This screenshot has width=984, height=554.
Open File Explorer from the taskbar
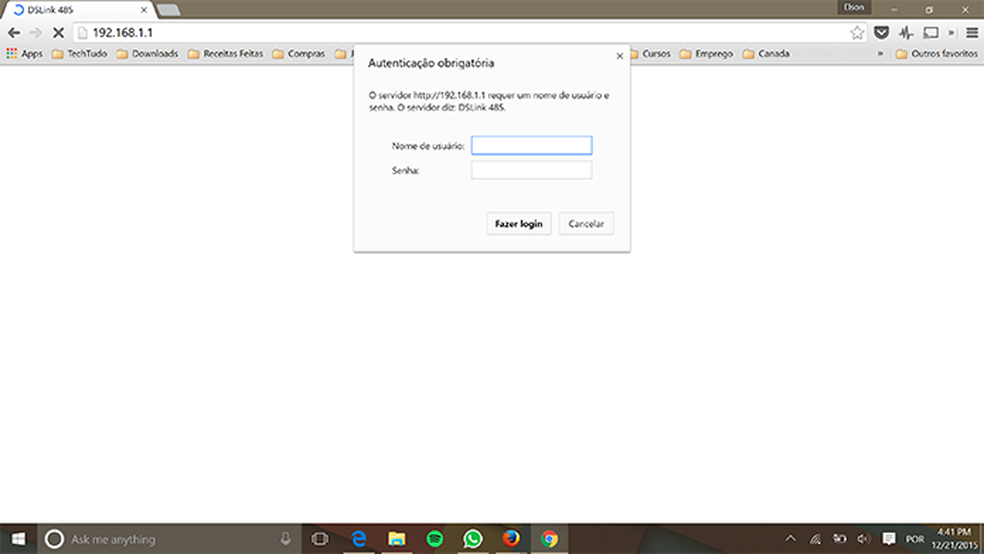397,539
